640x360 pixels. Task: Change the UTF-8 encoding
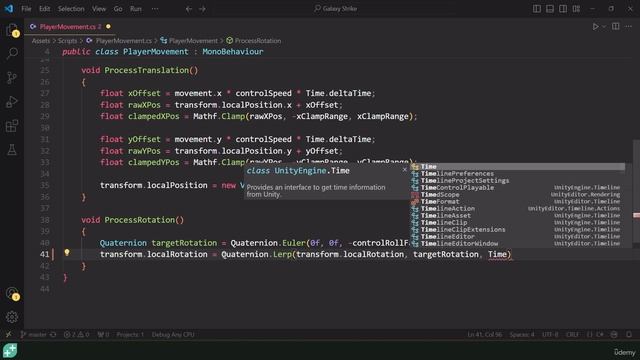coord(550,334)
